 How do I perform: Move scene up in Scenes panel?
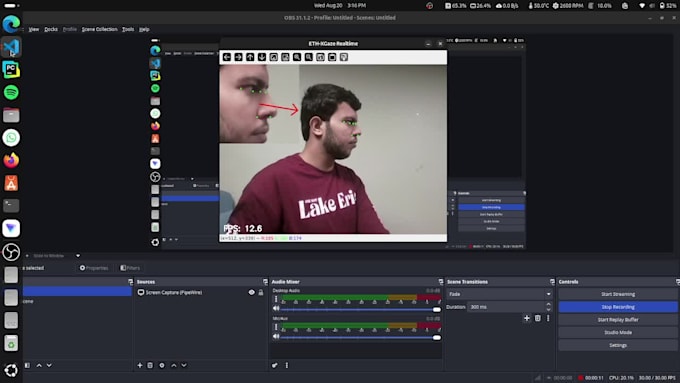(39, 365)
